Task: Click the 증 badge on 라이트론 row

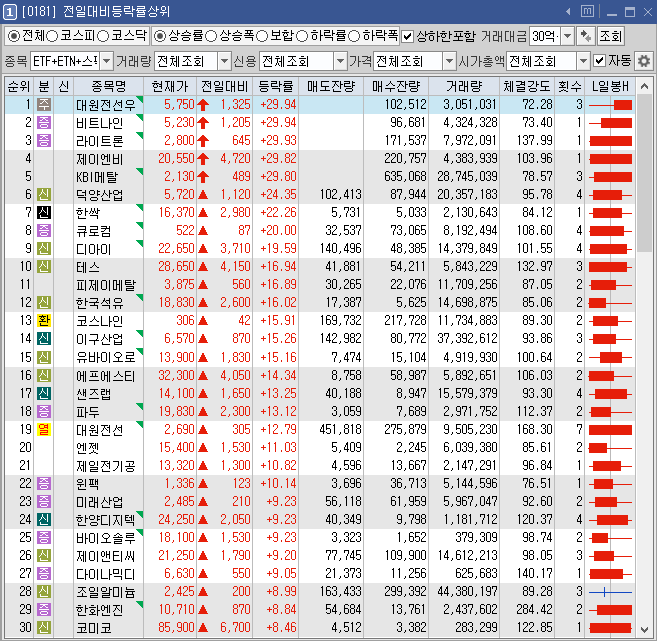Action: 44,140
